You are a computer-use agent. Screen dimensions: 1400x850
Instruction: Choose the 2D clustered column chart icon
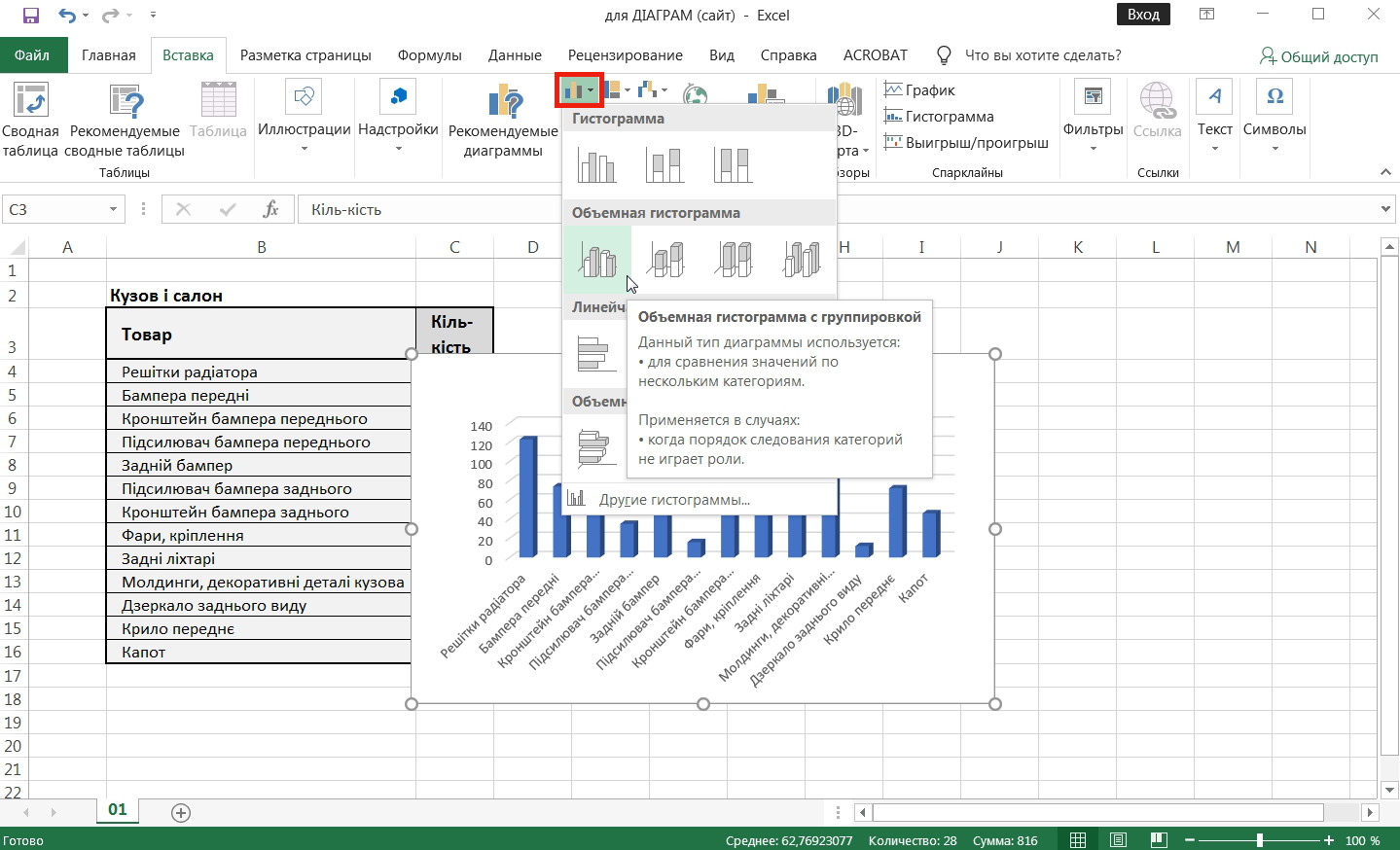click(x=596, y=164)
